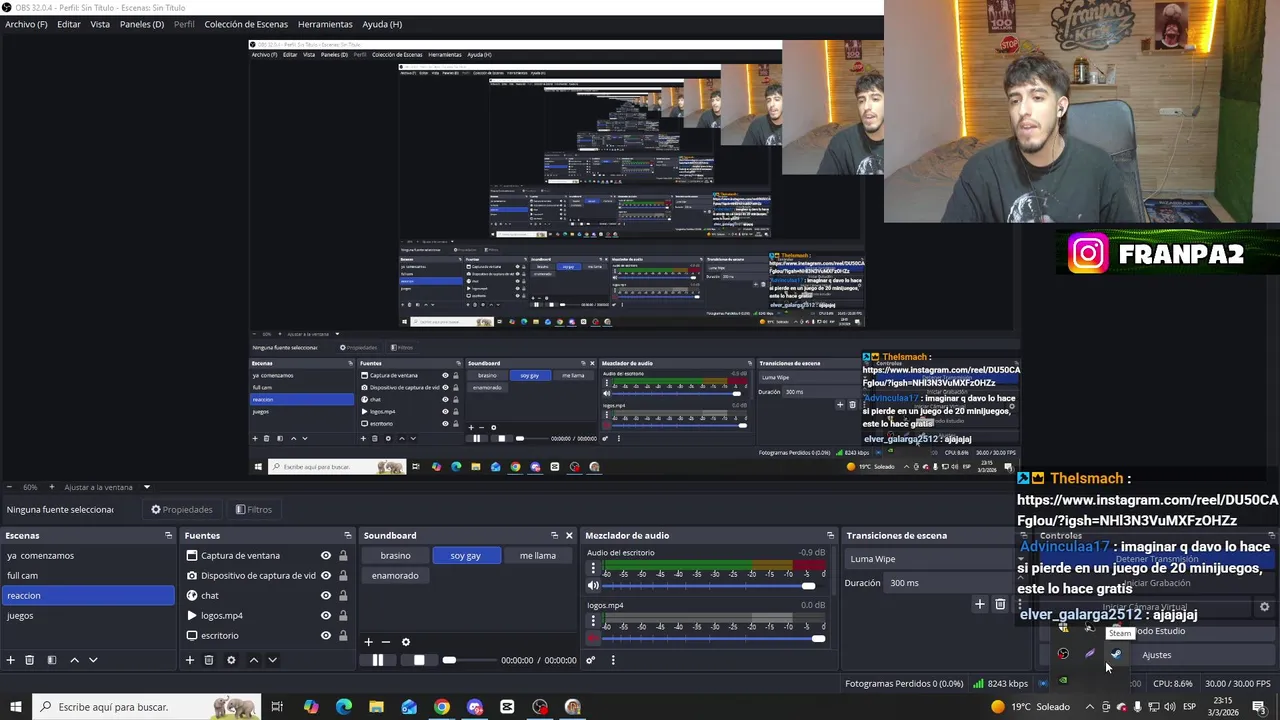
Task: Play the brasino sound
Action: [x=395, y=556]
